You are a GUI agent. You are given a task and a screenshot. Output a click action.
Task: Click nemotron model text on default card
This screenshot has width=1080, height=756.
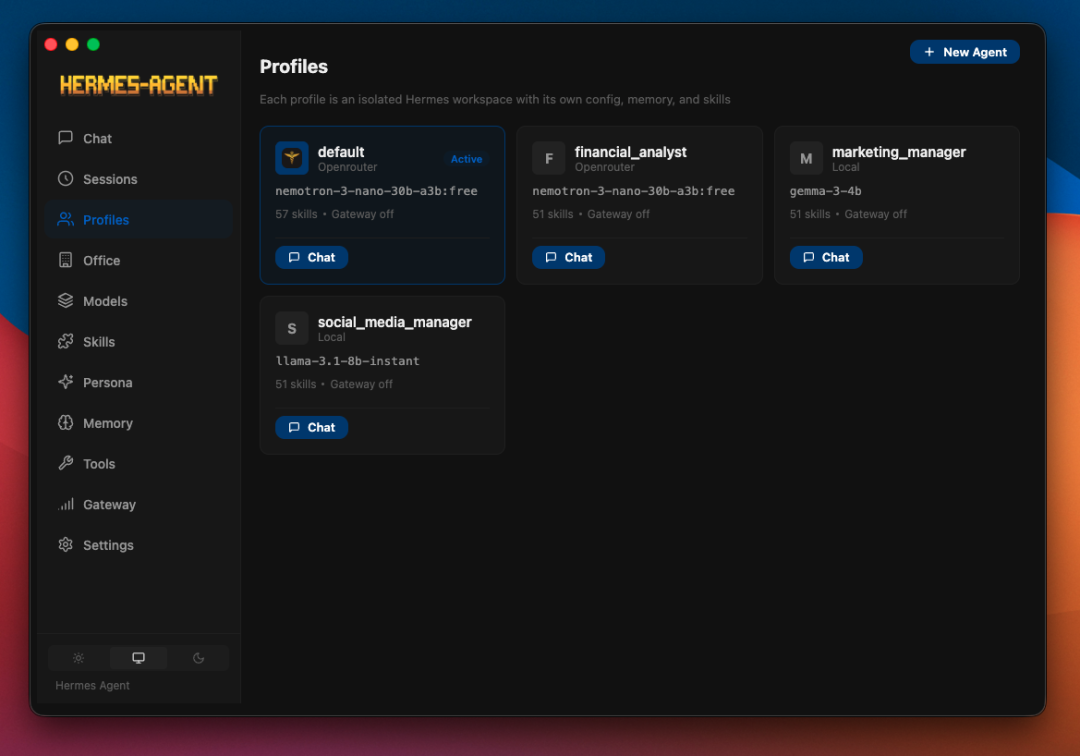(376, 191)
